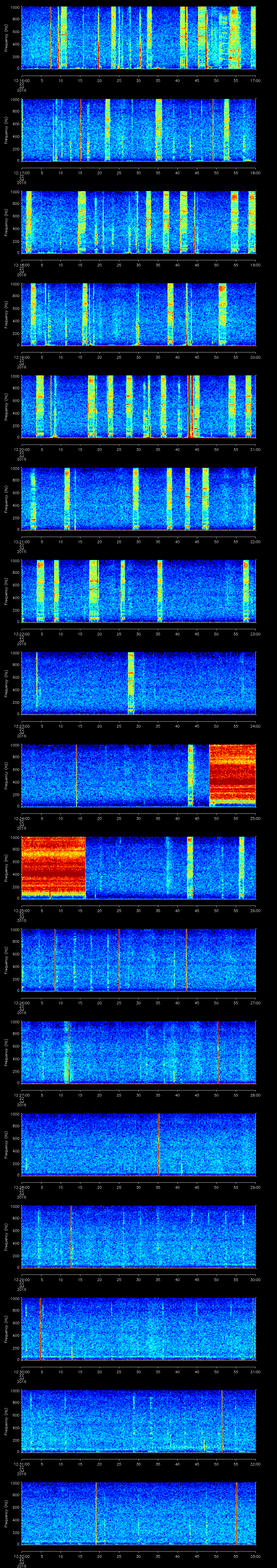Select the 12:19:00 start time label
Image resolution: width=277 pixels, height=1568 pixels.
coord(21,357)
